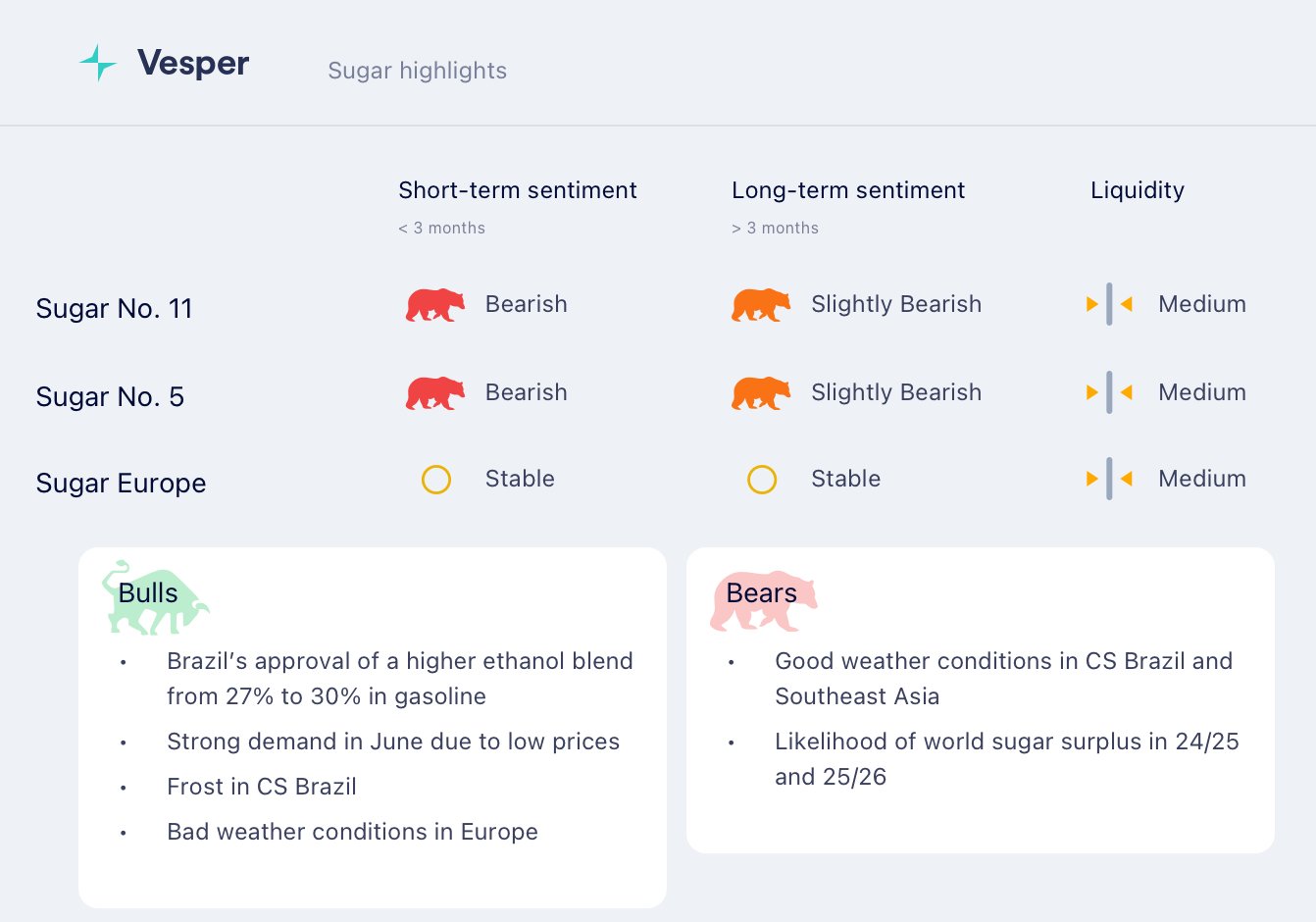This screenshot has height=922, width=1316.
Task: Select the Sugar Europe row label
Action: coord(121,484)
